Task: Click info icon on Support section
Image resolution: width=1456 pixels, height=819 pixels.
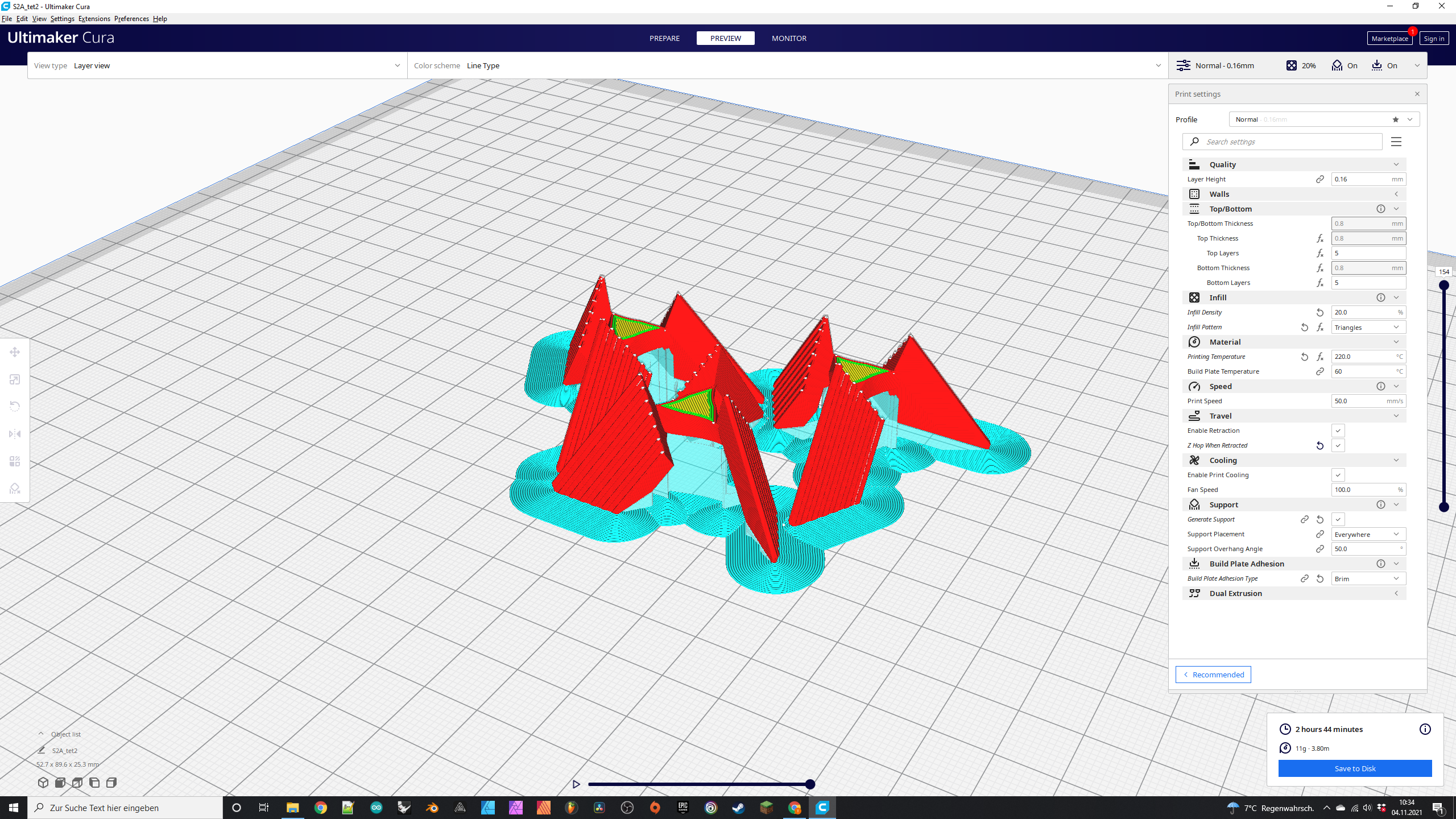Action: coord(1380,504)
